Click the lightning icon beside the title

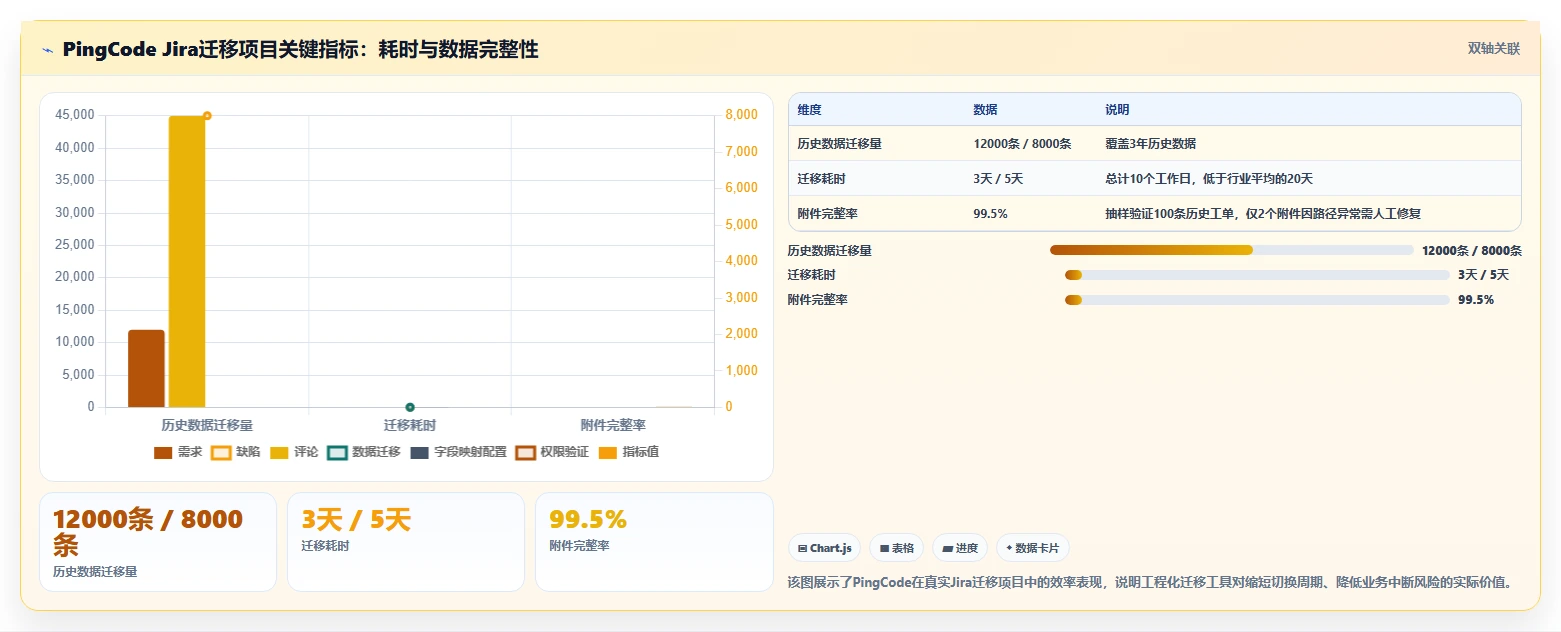(x=47, y=49)
